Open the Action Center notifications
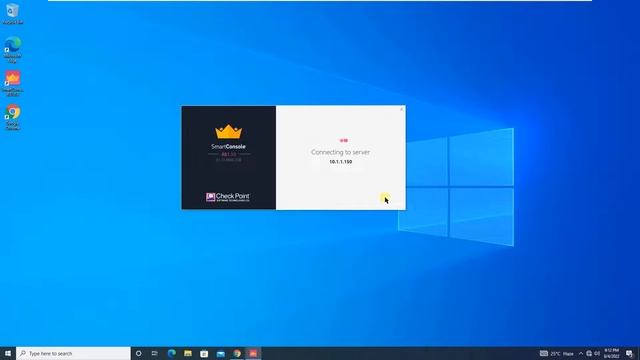Screen dimensions: 640x360 [x=629, y=353]
